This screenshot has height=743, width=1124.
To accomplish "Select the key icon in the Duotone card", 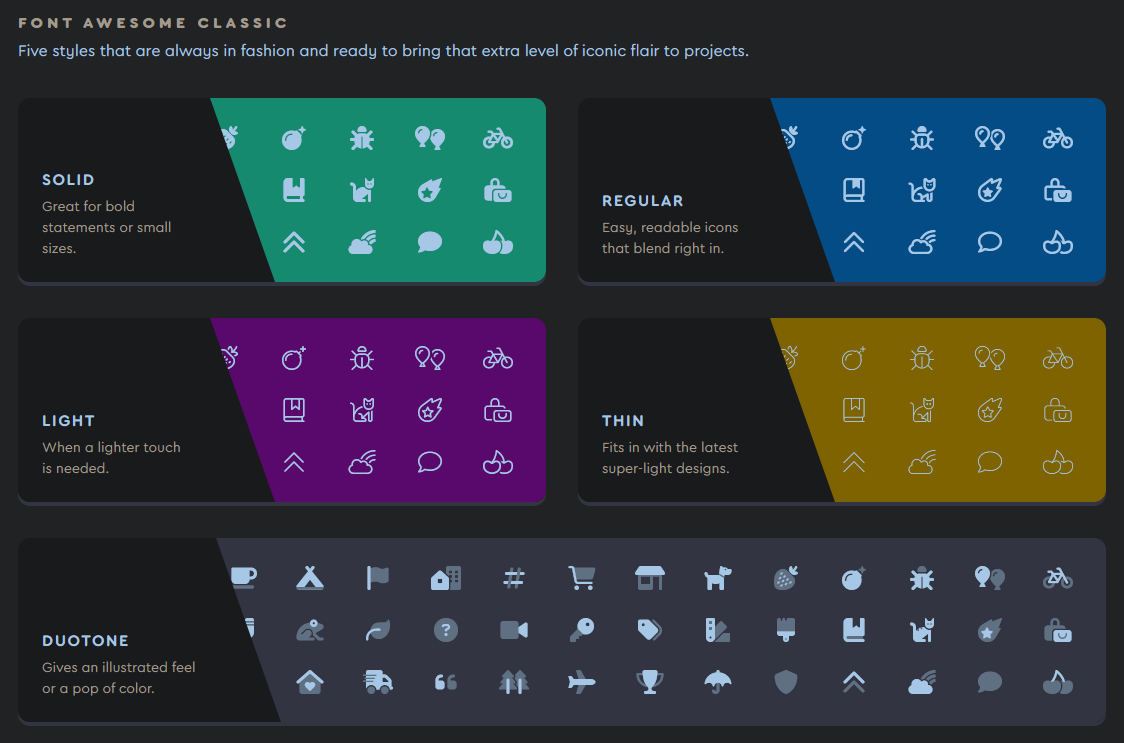I will 582,629.
